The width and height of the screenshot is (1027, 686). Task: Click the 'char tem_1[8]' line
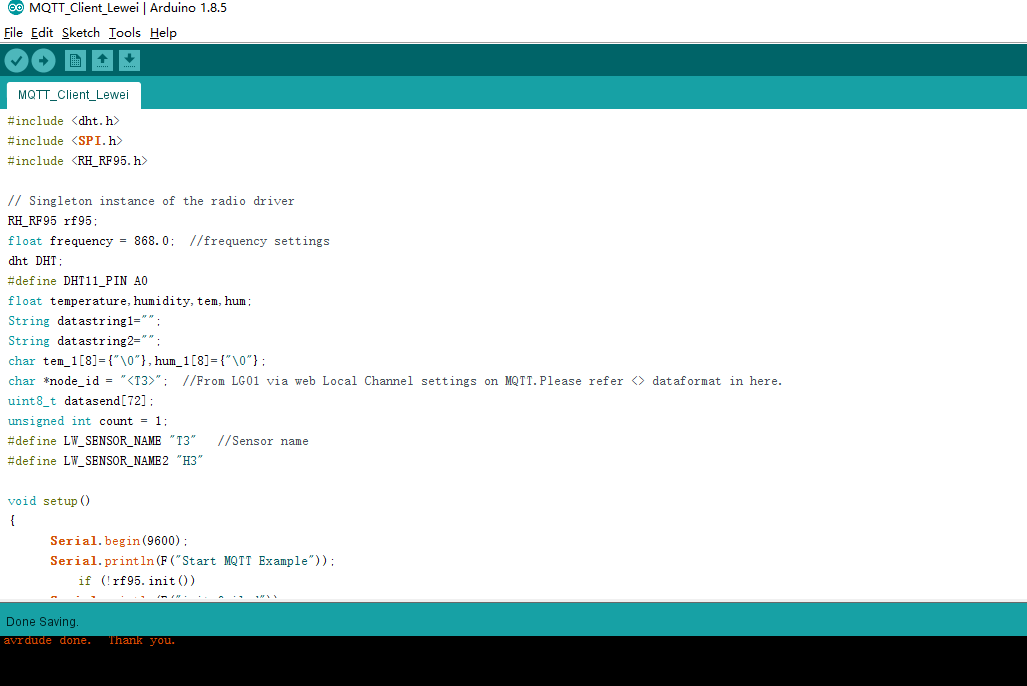click(x=137, y=361)
